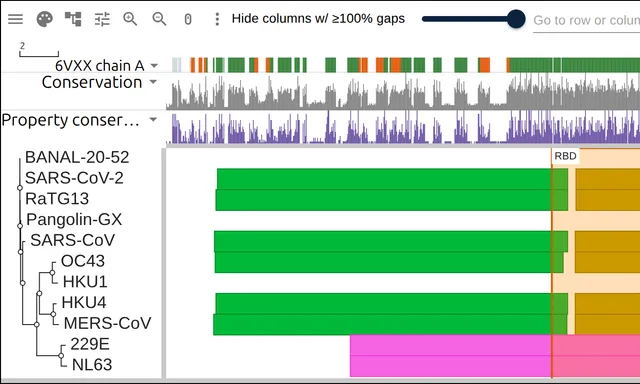Image resolution: width=640 pixels, height=384 pixels.
Task: Select the RaTG13 sequence label
Action: (x=57, y=199)
